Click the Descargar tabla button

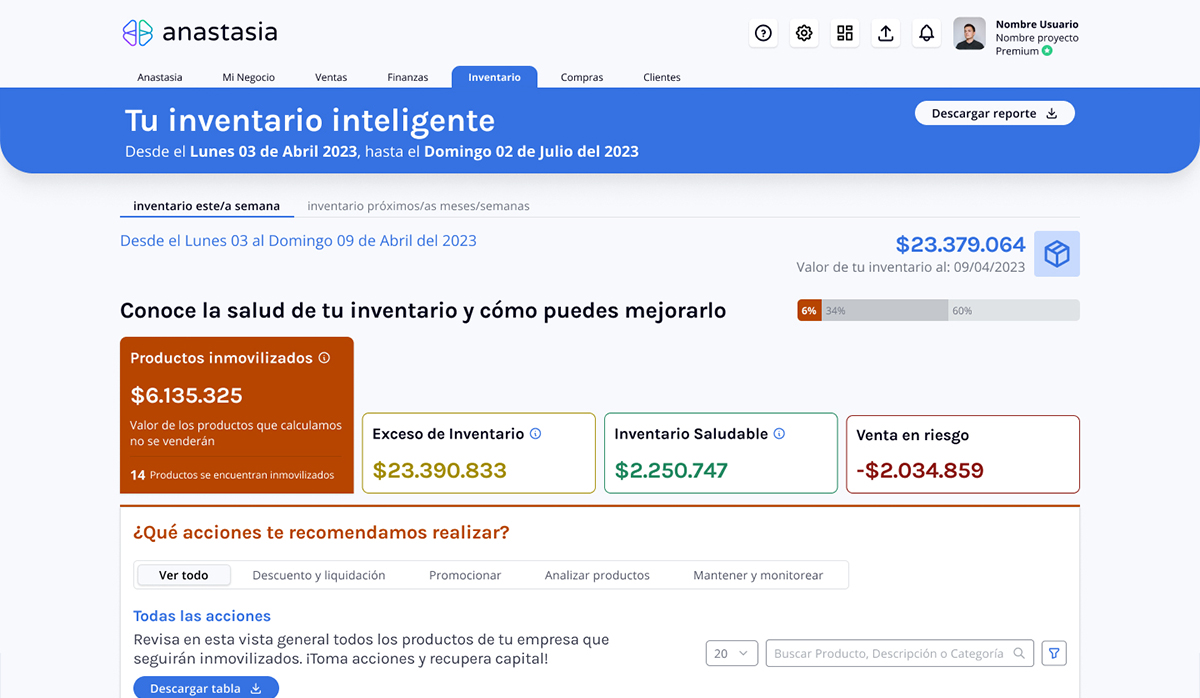point(206,688)
